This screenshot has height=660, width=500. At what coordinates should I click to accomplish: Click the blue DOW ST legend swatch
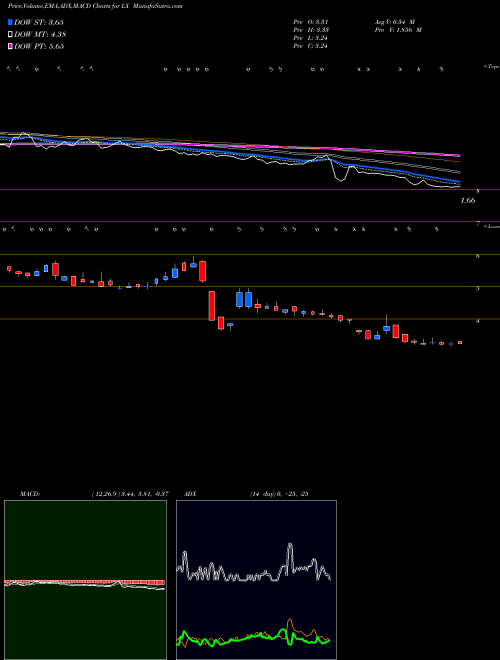coord(11,22)
